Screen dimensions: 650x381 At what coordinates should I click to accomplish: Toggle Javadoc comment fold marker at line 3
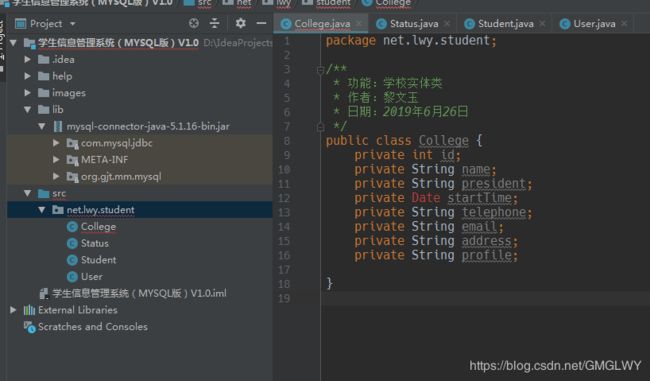click(320, 70)
